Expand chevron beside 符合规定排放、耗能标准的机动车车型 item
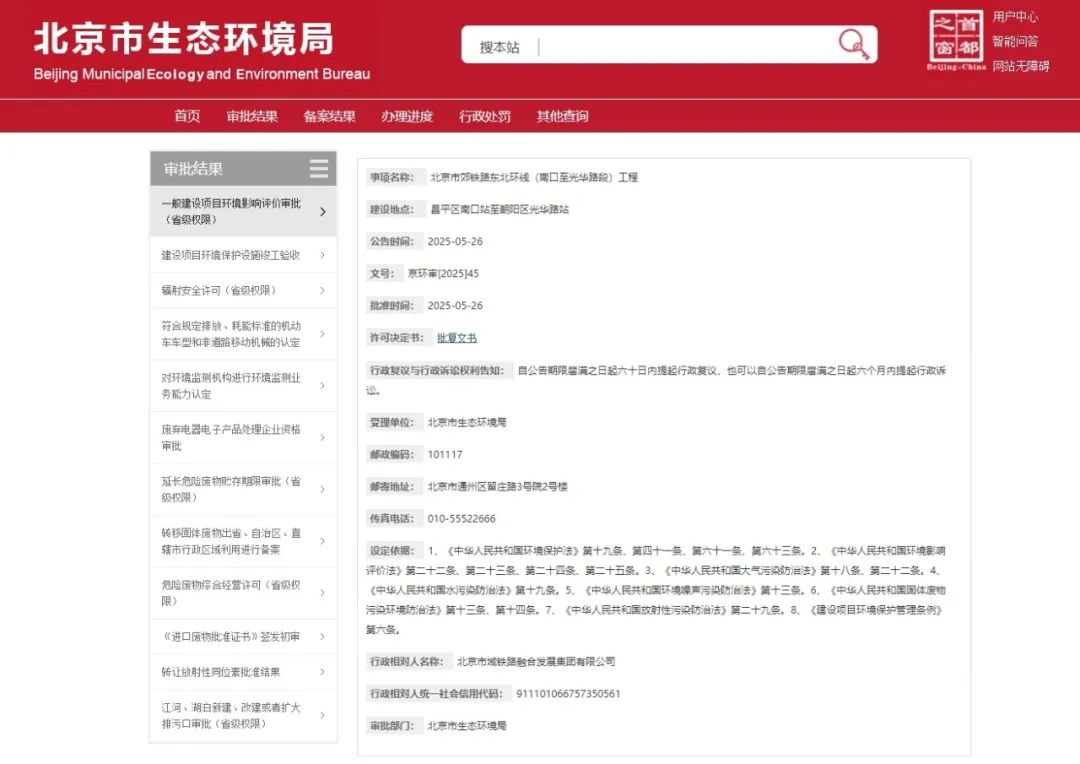 (322, 334)
